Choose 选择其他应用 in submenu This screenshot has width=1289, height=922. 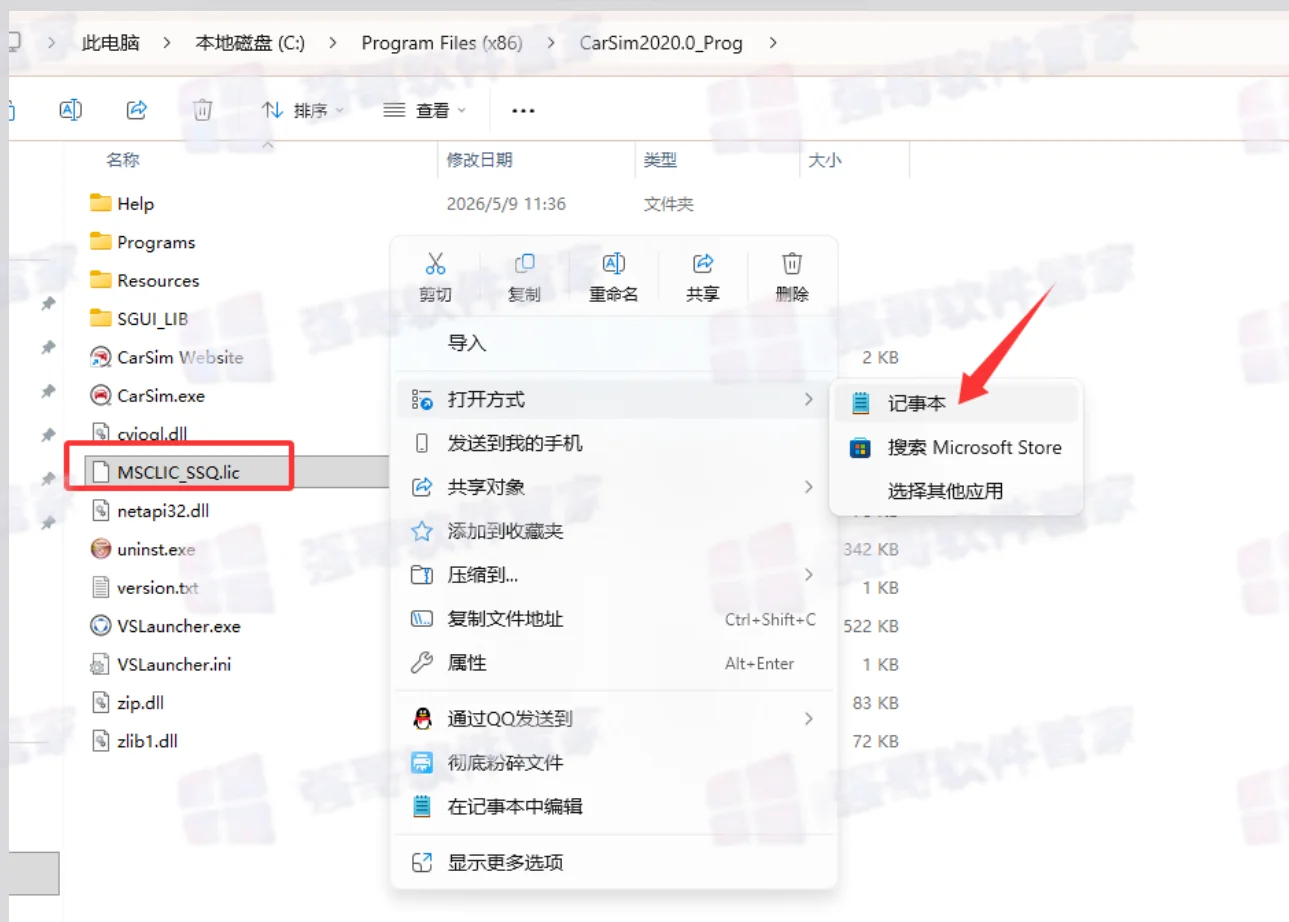(x=956, y=491)
